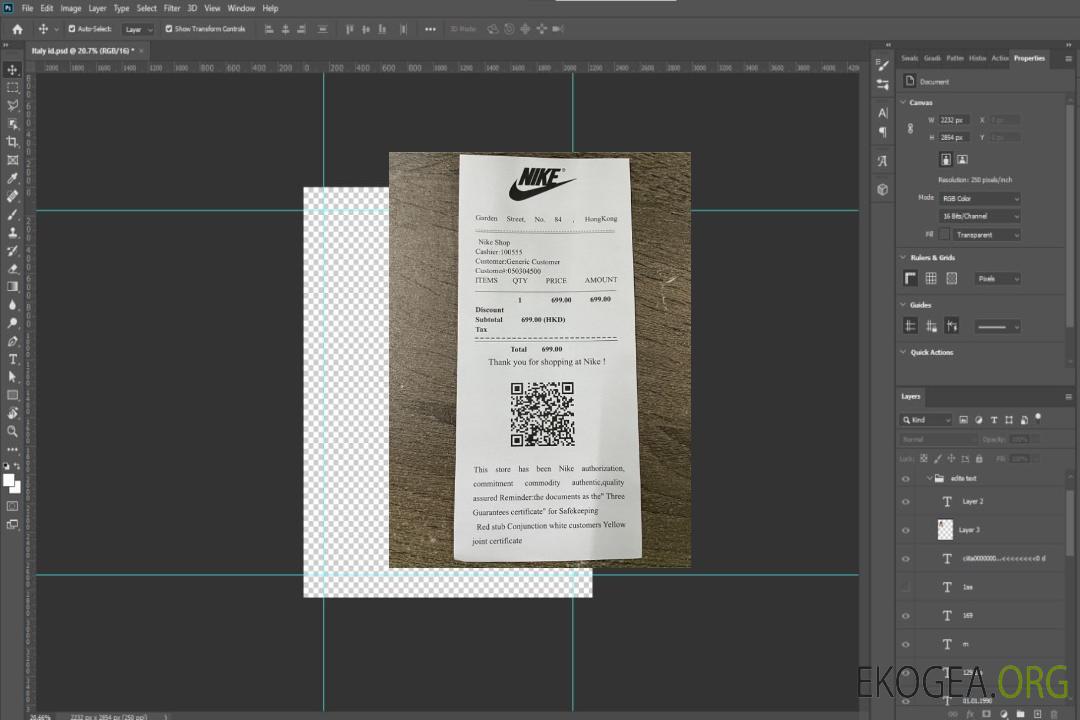1080x720 pixels.
Task: Open the guide line style dropdown
Action: pyautogui.click(x=998, y=327)
